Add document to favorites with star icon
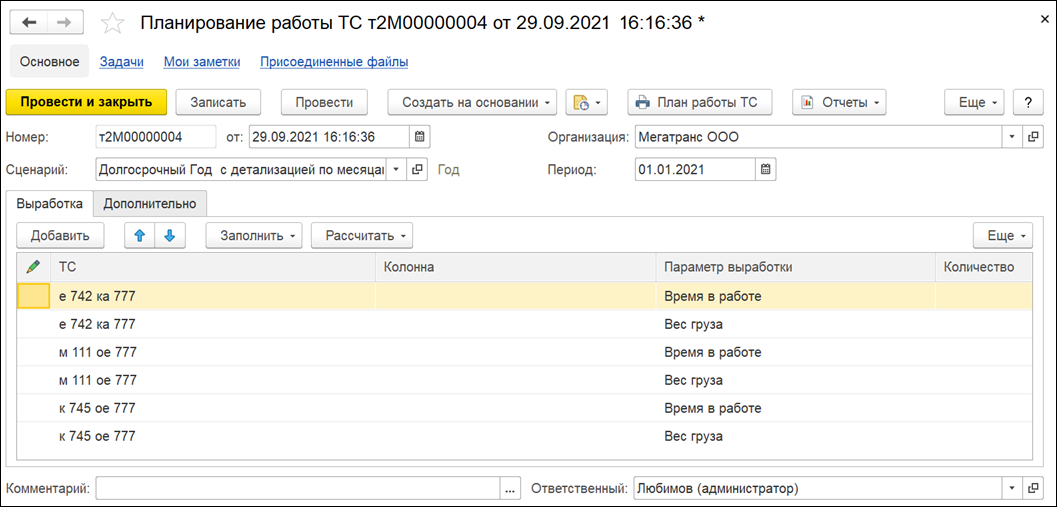 pos(114,23)
